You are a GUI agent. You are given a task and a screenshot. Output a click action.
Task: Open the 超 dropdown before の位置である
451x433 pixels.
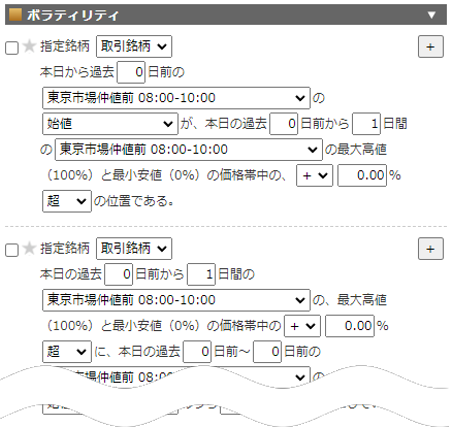(x=67, y=201)
